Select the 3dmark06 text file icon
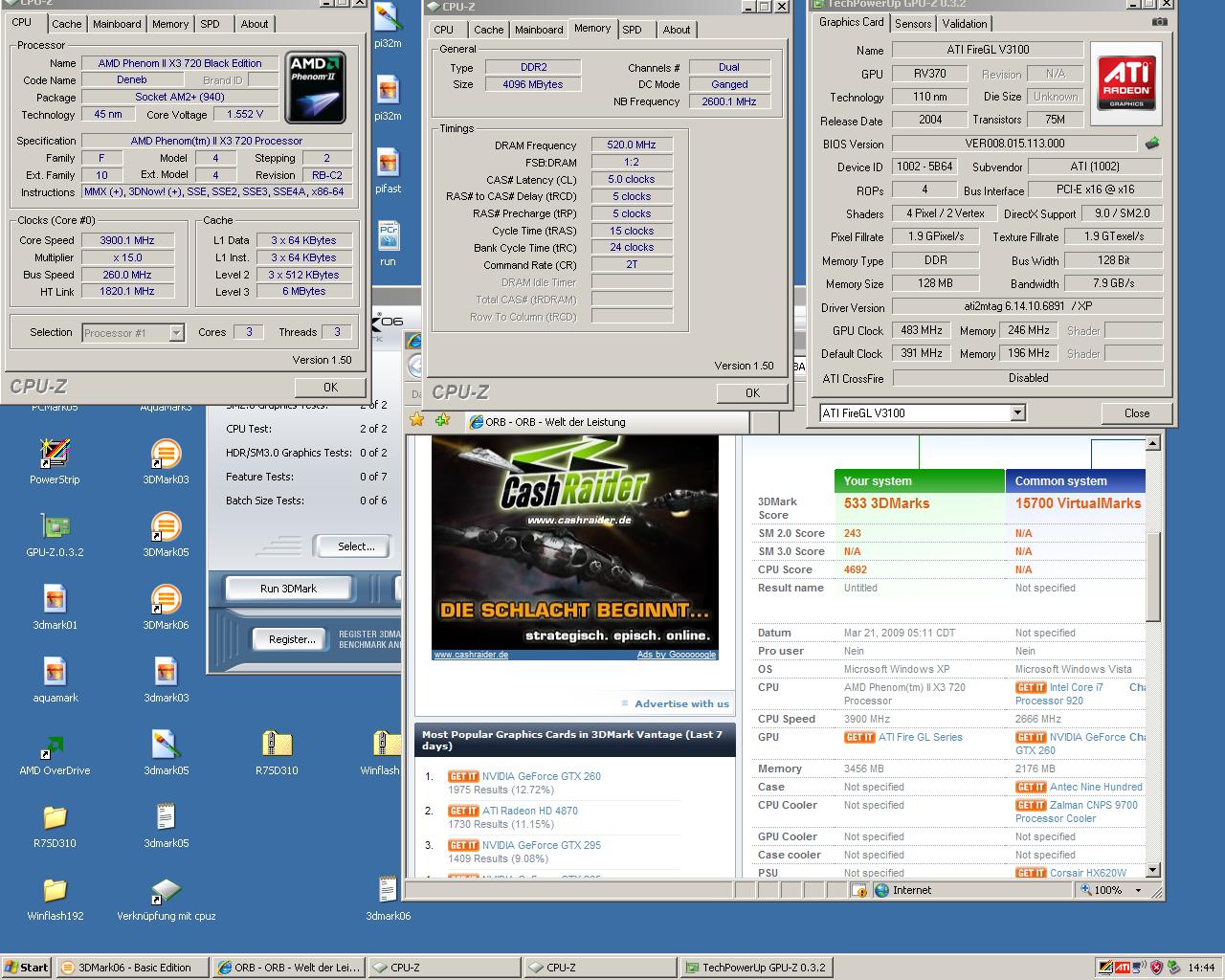Image resolution: width=1225 pixels, height=980 pixels. 388,889
